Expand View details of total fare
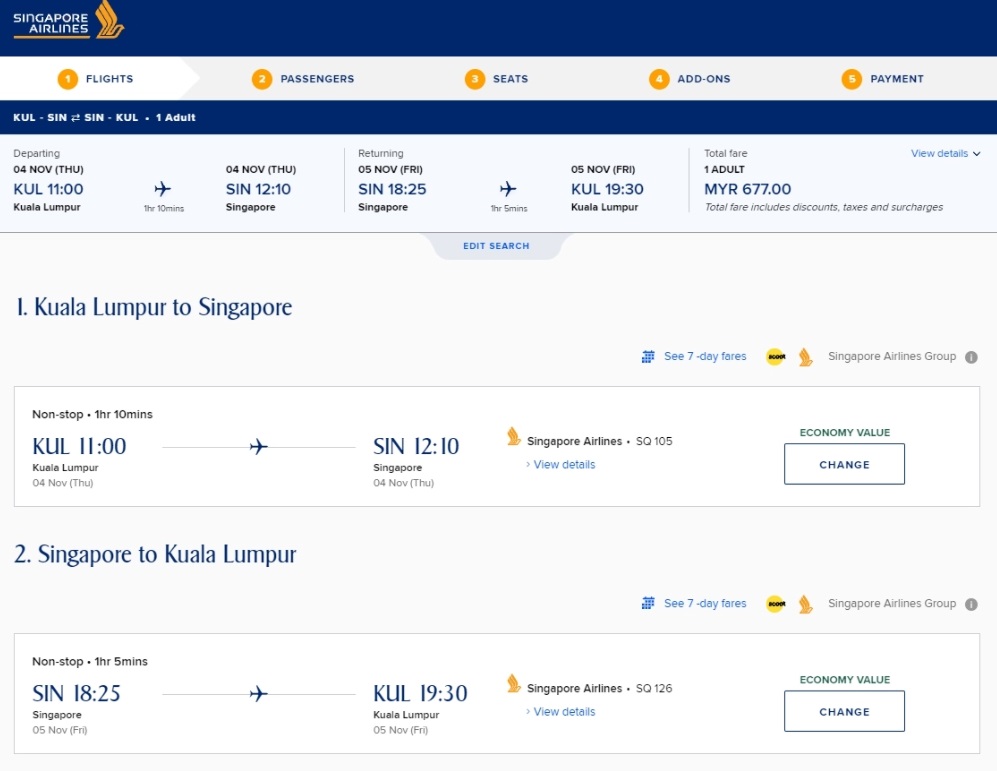Viewport: 997px width, 771px height. (x=945, y=153)
